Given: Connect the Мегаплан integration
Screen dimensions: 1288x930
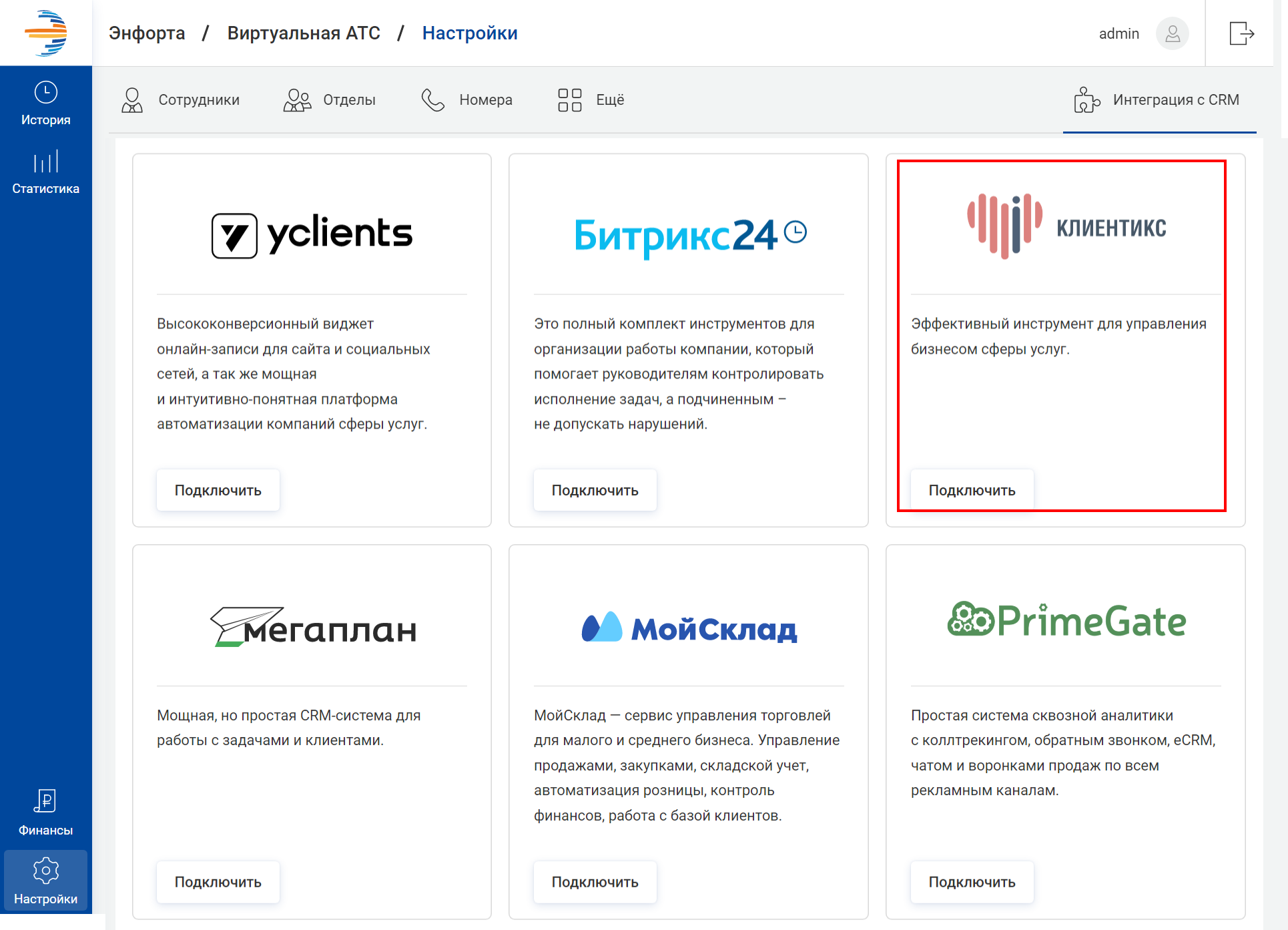Looking at the screenshot, I should point(218,883).
